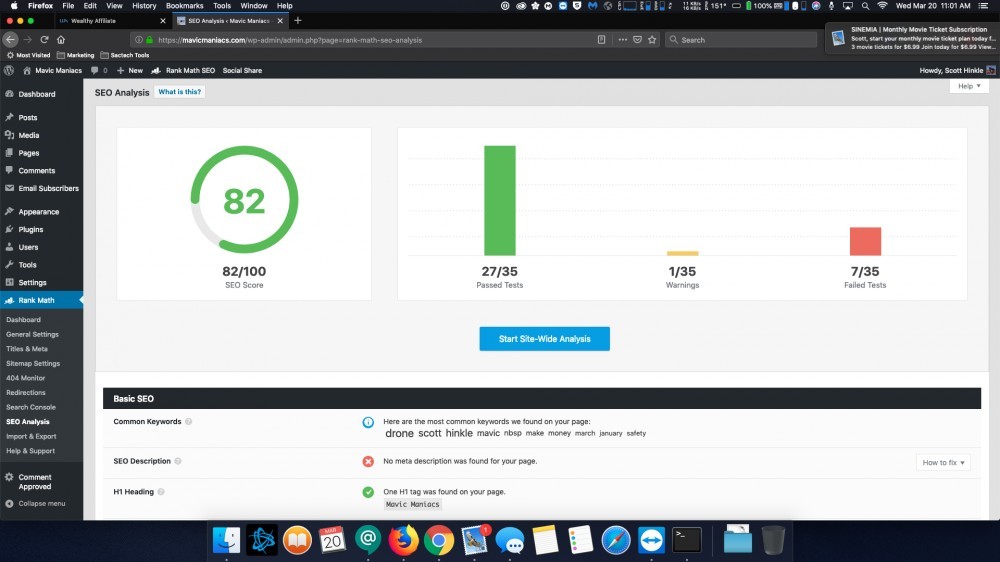Save the page to Pocket
Screen dimensions: 1000x562
click(637, 40)
